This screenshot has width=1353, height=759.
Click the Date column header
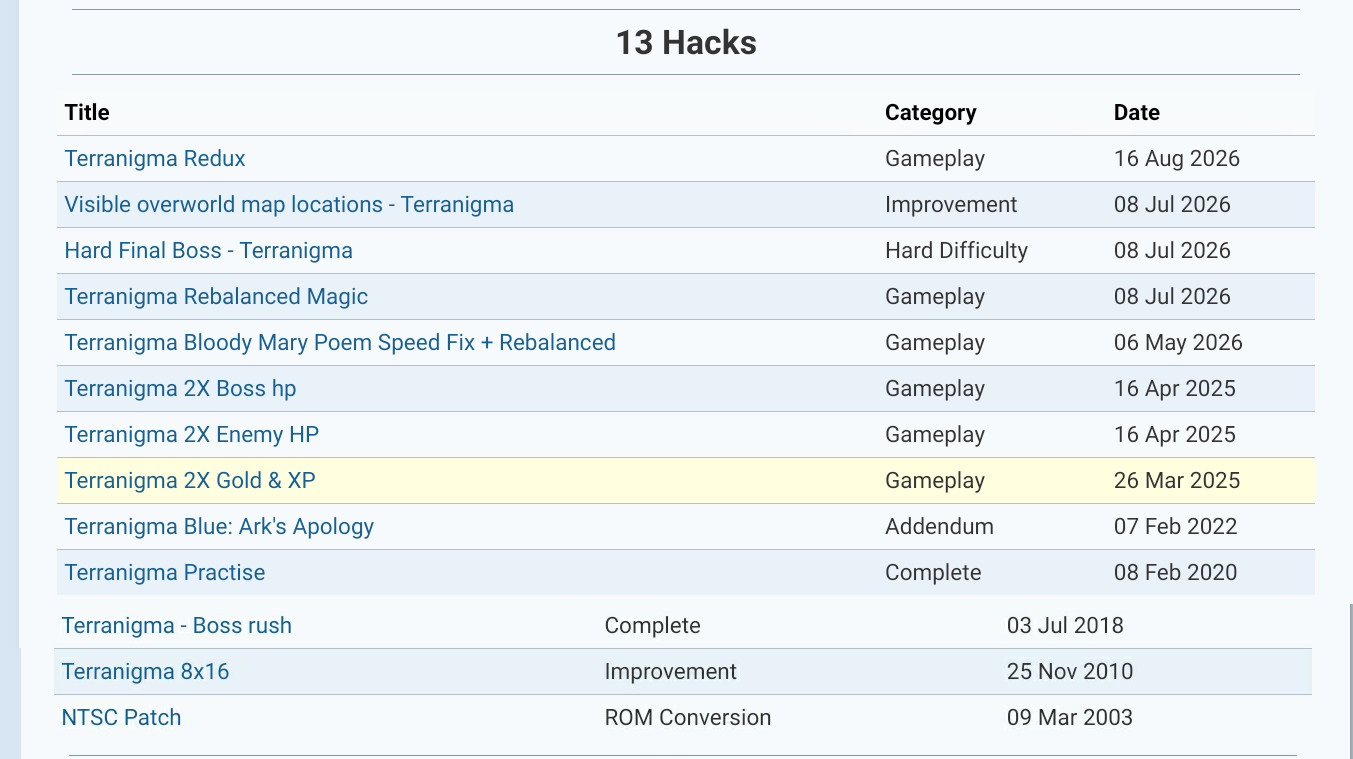click(1137, 112)
